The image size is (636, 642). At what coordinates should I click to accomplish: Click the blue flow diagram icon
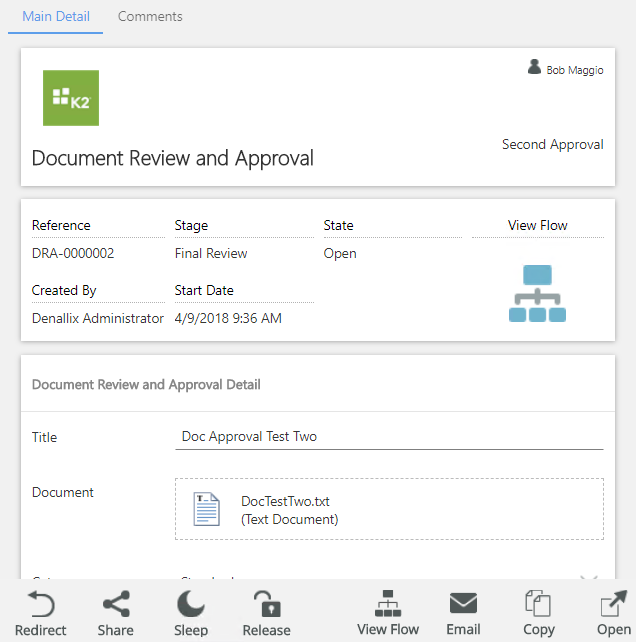537,293
